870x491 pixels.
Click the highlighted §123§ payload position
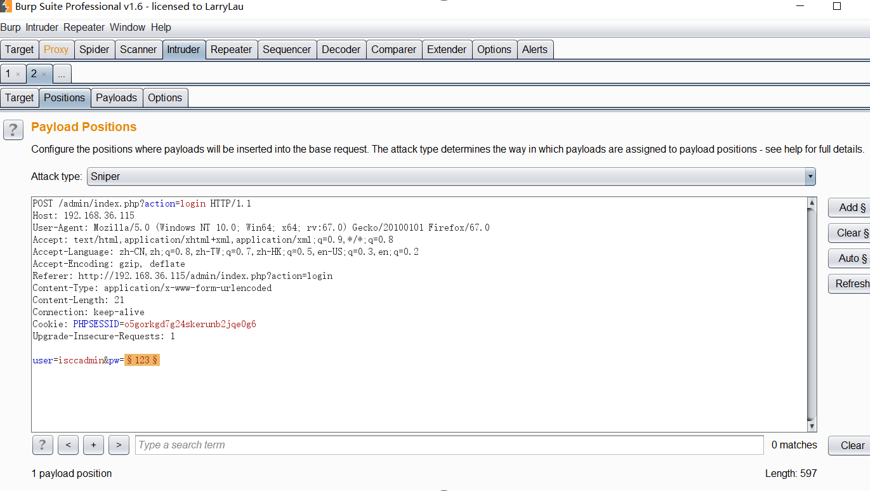coord(142,360)
